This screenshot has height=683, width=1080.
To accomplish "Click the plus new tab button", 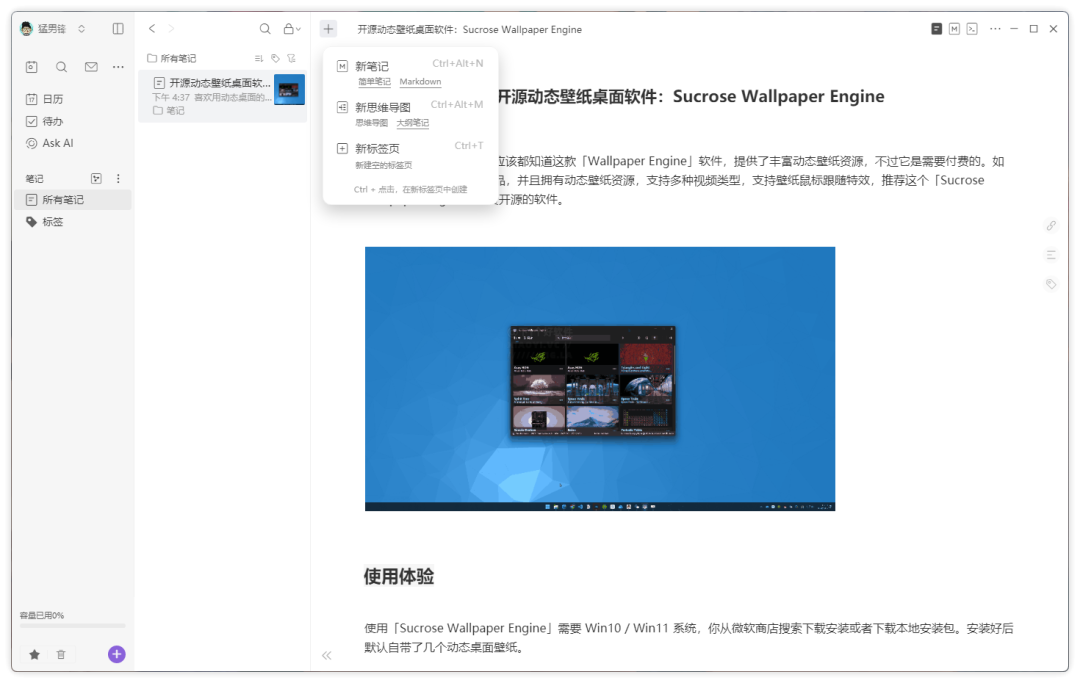I will pos(329,29).
